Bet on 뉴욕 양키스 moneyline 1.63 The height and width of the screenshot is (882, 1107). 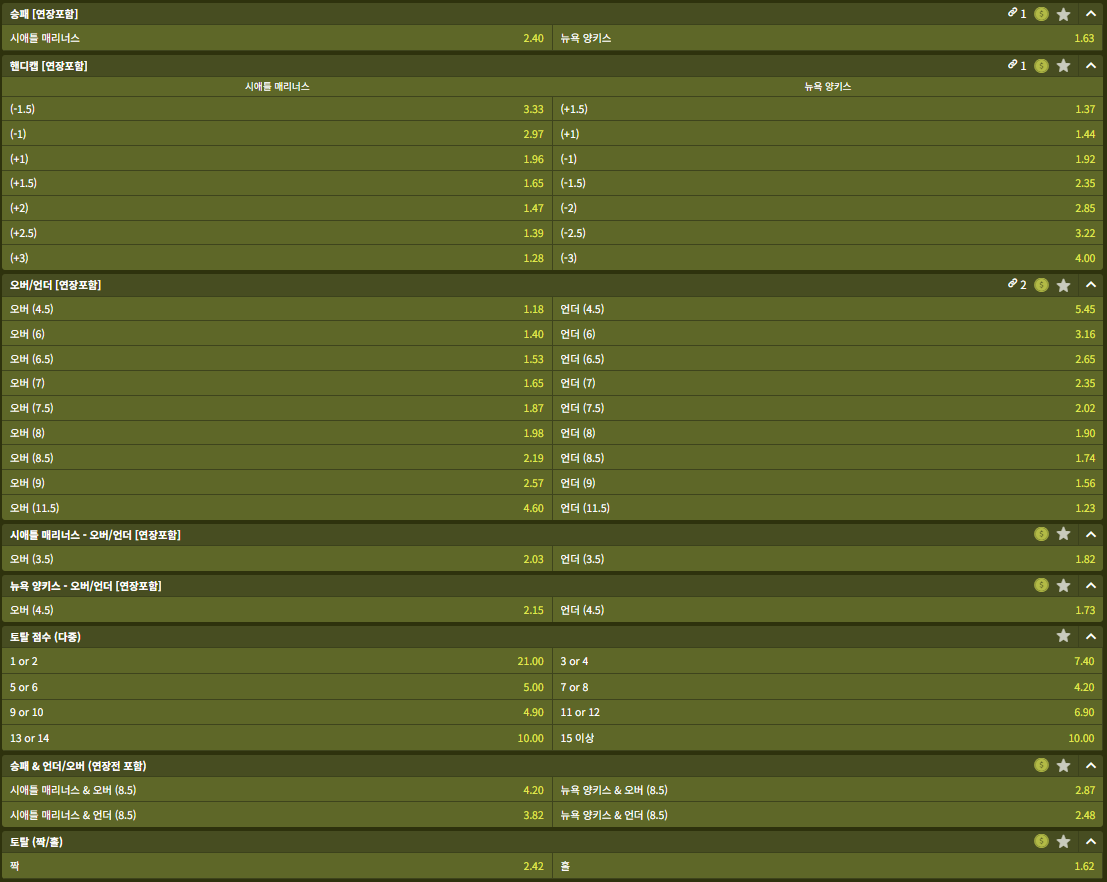coord(828,38)
